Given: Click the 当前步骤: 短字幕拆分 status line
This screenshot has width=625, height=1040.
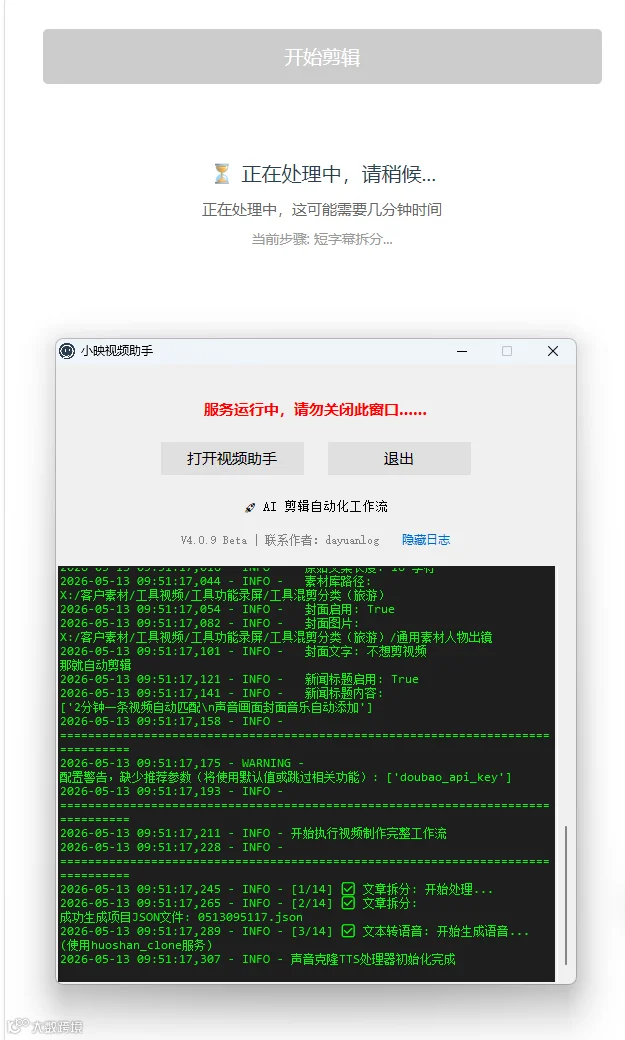Looking at the screenshot, I should (x=322, y=239).
